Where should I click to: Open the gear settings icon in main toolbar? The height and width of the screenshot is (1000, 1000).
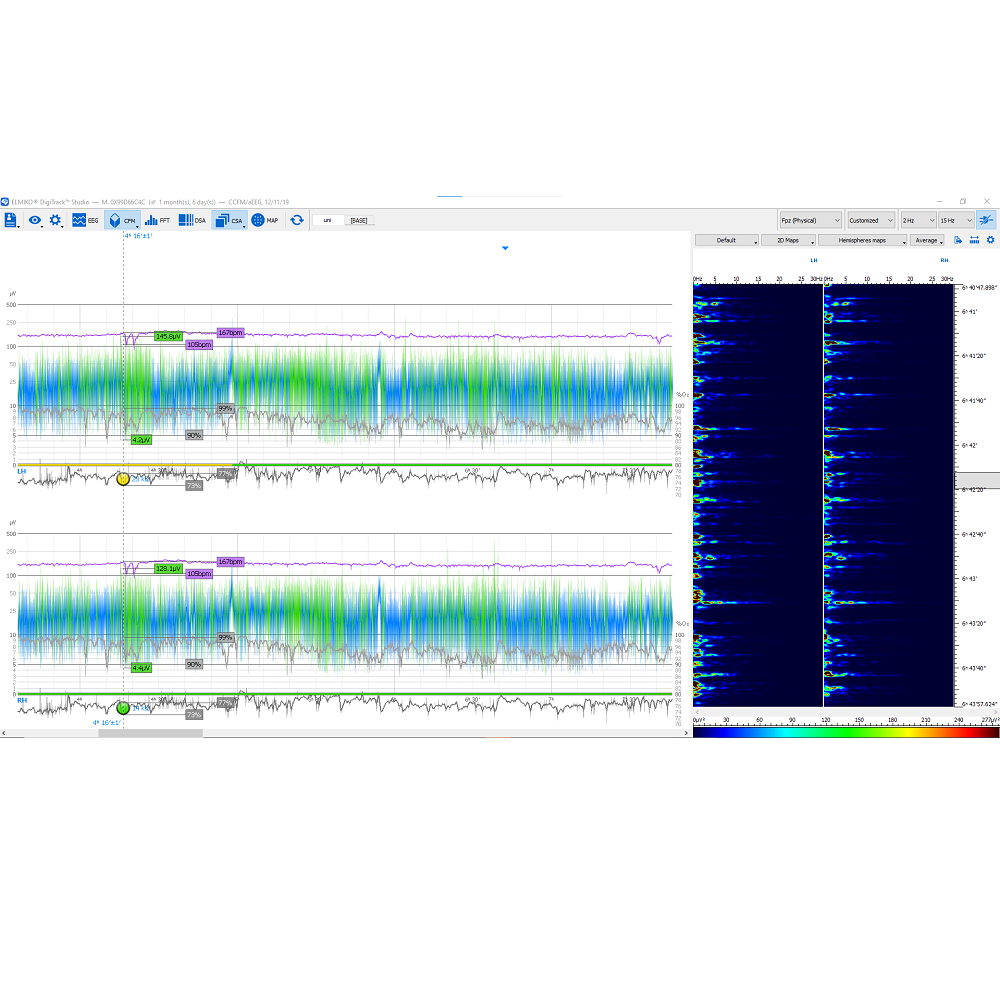[x=56, y=220]
